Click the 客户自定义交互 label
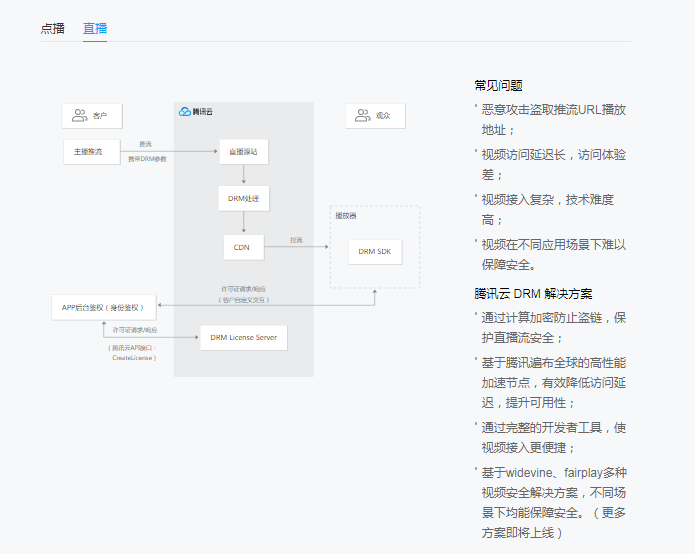 click(244, 300)
